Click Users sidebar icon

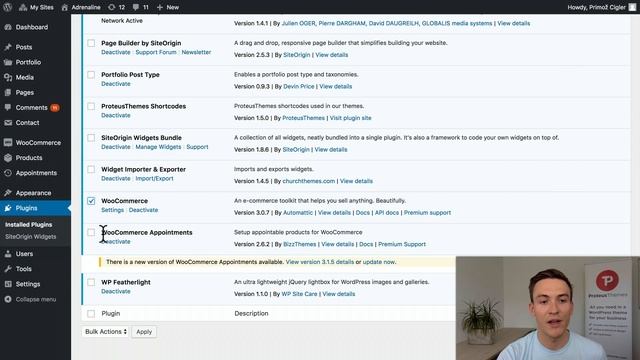(8, 254)
